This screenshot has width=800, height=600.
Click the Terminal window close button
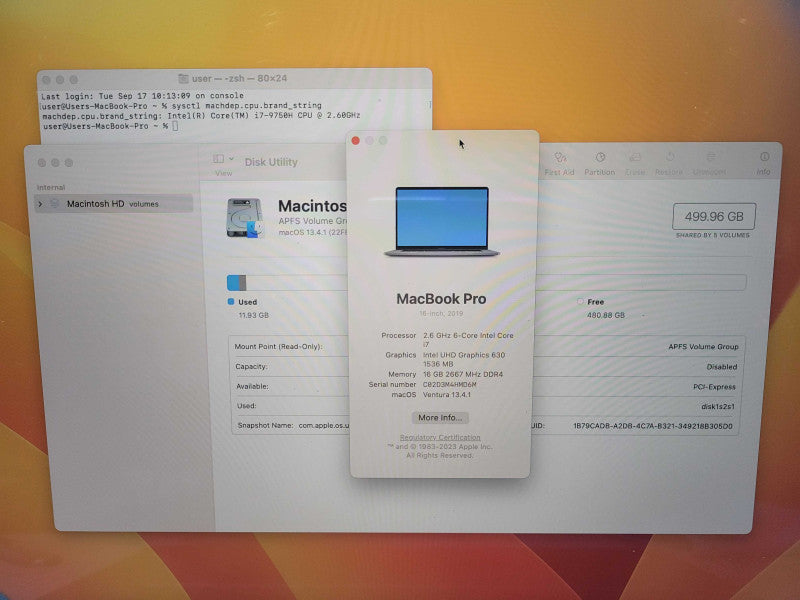pos(46,80)
